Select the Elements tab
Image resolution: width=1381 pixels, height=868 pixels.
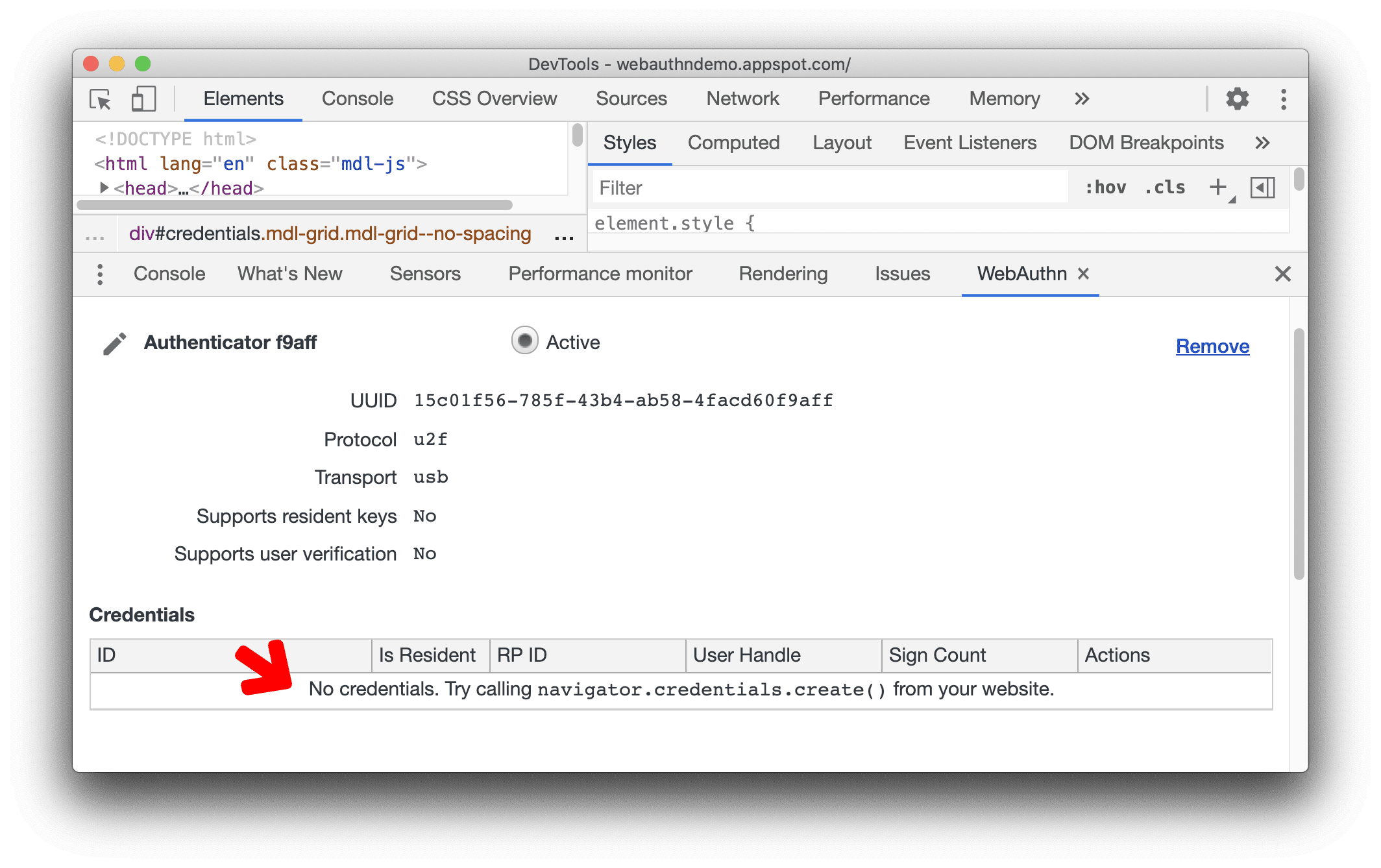pyautogui.click(x=243, y=98)
